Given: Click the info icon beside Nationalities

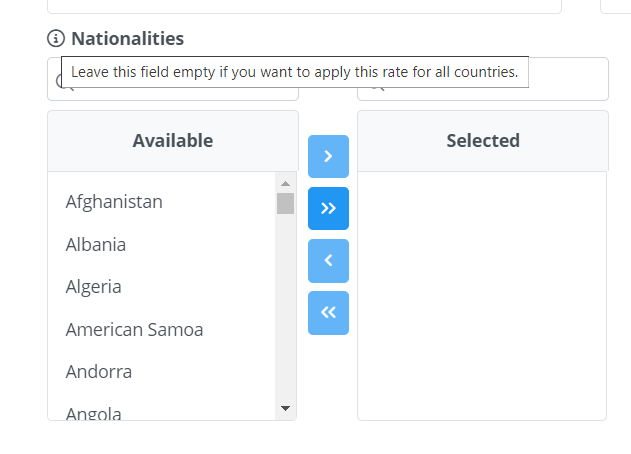Looking at the screenshot, I should [x=56, y=39].
